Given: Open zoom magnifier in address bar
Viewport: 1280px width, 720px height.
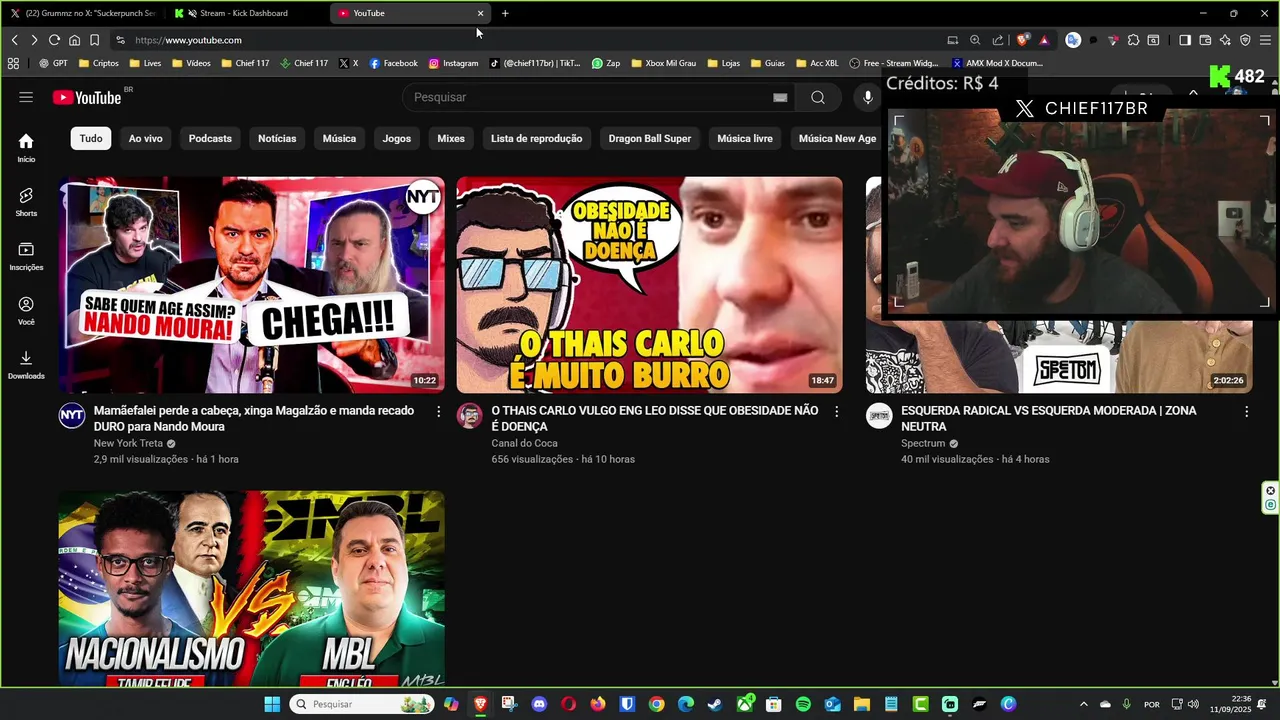Looking at the screenshot, I should [x=975, y=40].
